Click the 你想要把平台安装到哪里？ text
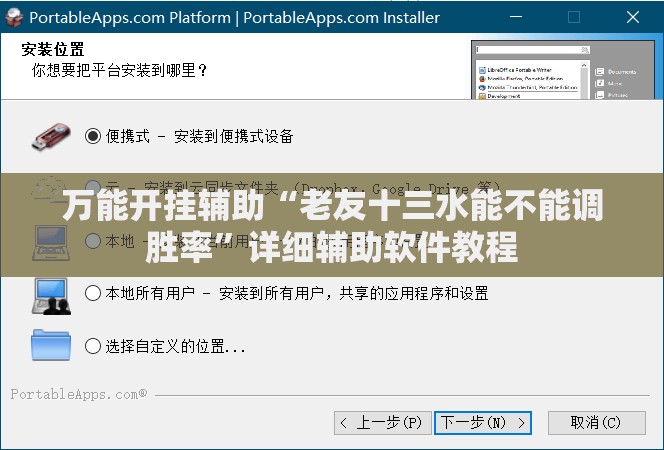This screenshot has width=664, height=450. click(x=120, y=70)
